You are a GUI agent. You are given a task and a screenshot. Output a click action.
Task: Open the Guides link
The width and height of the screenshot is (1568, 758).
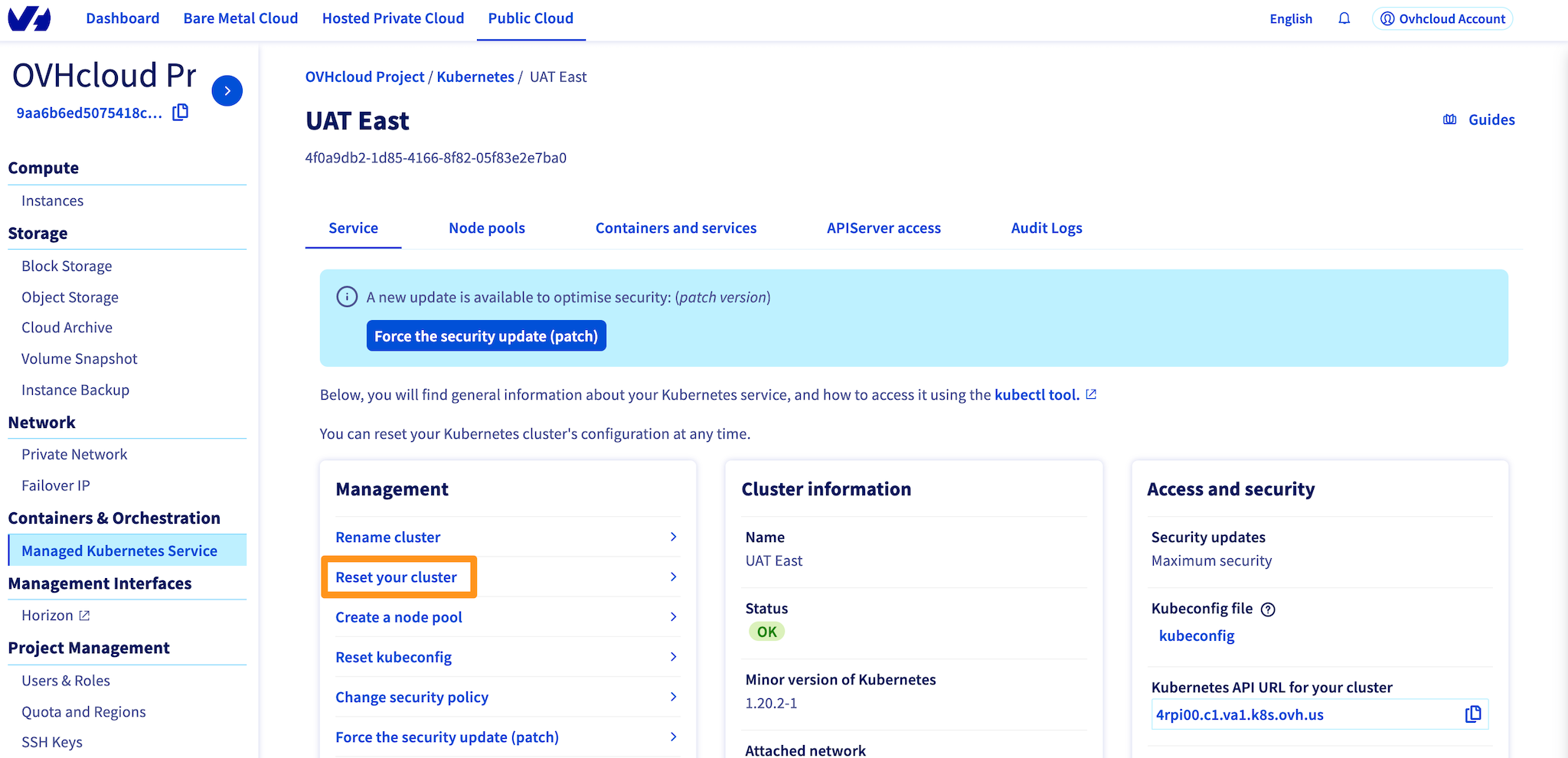(1491, 119)
